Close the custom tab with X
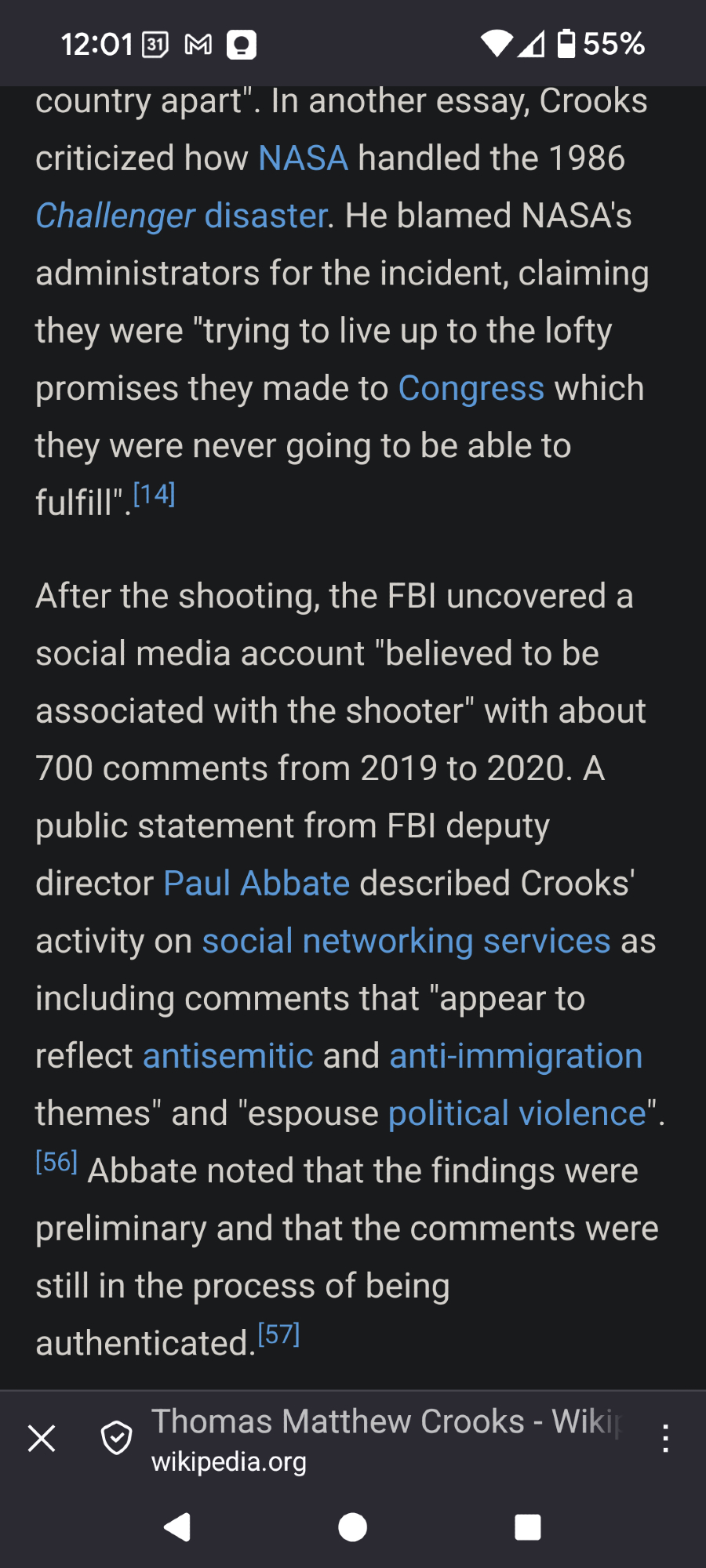This screenshot has height=1568, width=706. click(x=42, y=1439)
